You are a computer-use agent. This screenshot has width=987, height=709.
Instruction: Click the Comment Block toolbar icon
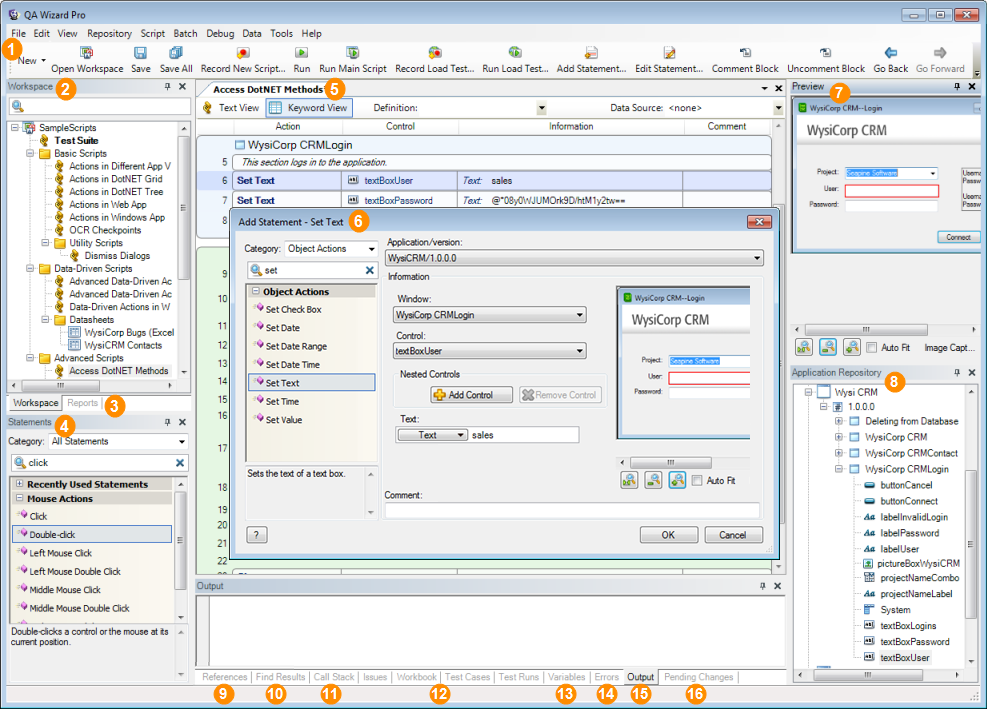coord(745,53)
